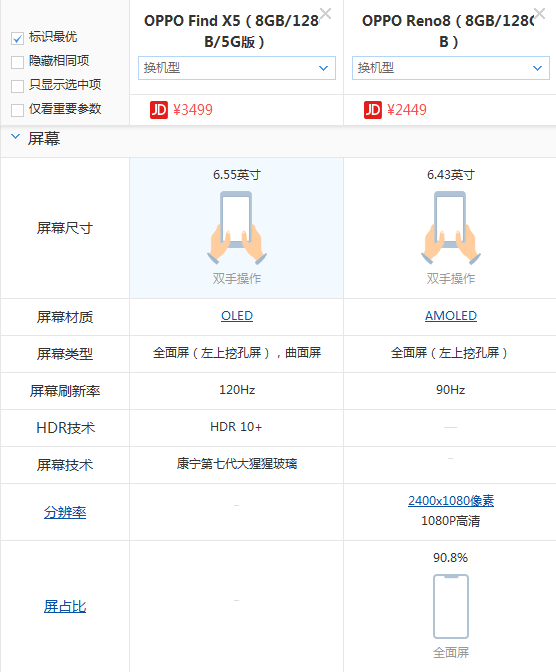Select the 6.43英寸 screen size value
The width and height of the screenshot is (556, 672).
click(451, 174)
